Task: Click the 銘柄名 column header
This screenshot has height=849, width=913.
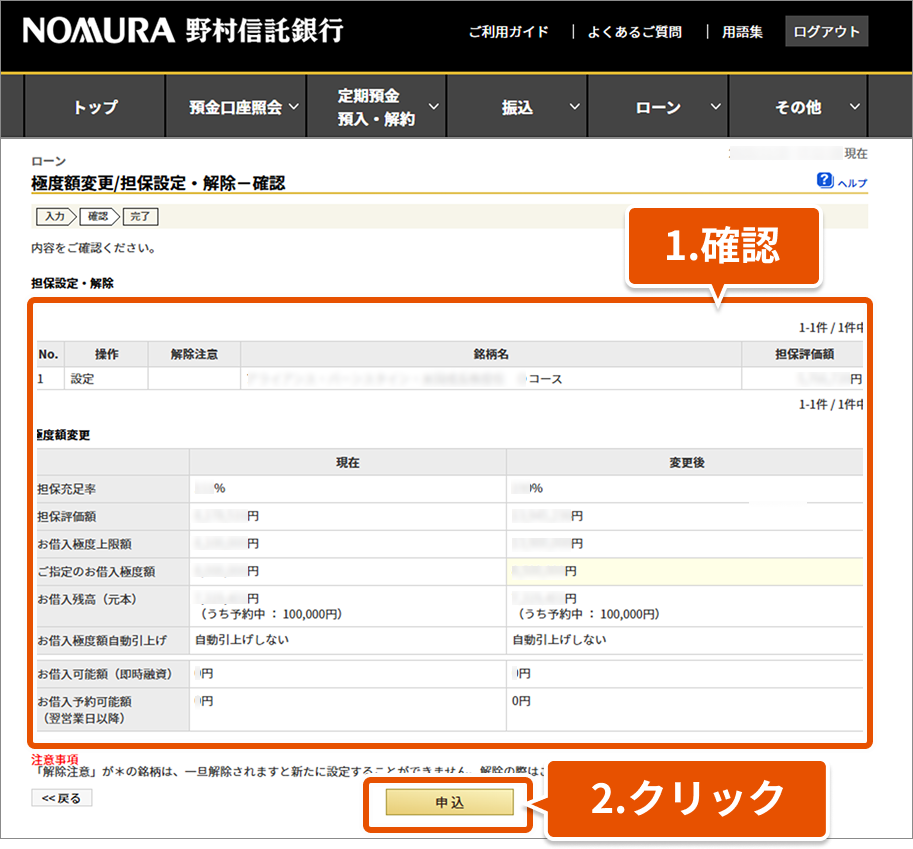Action: click(491, 354)
